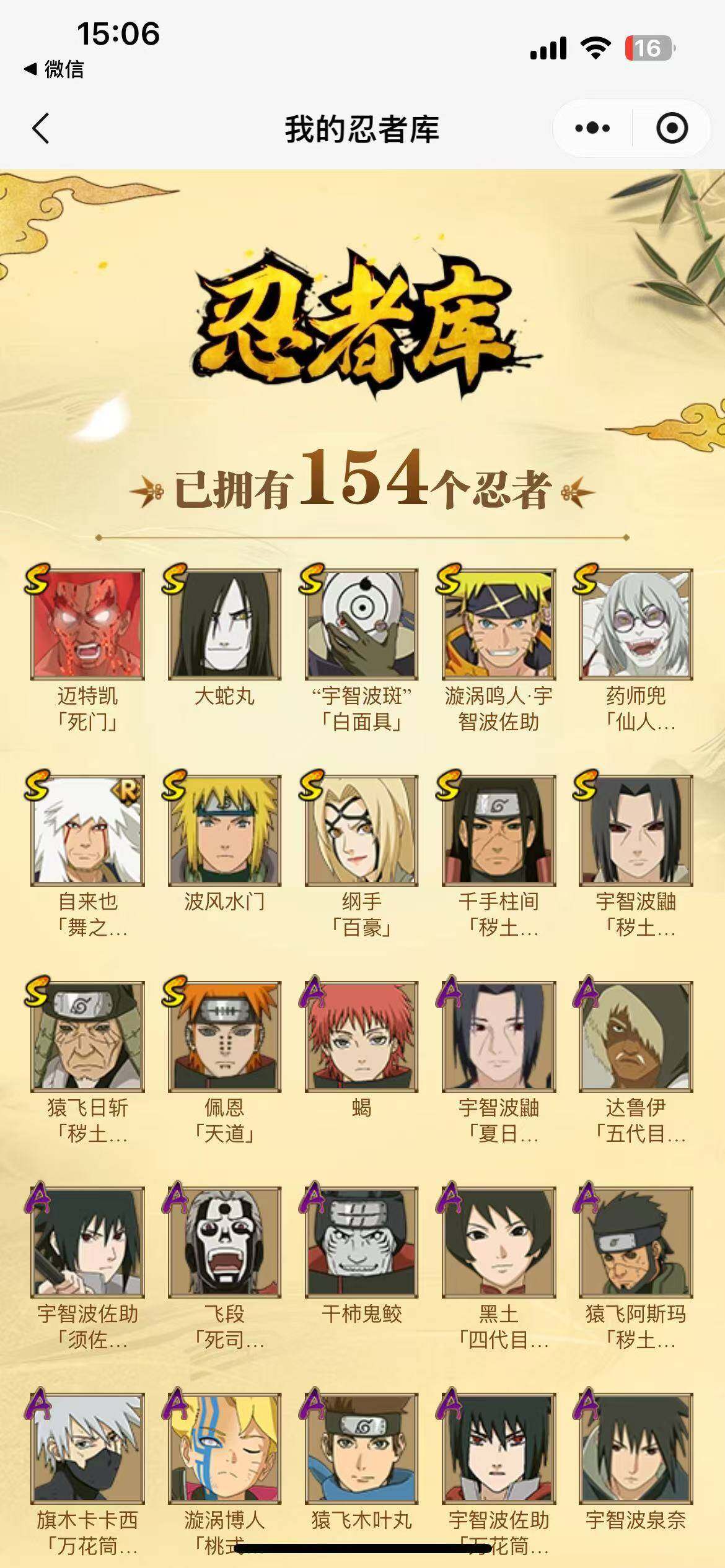Tap 佩恩「天道」ninja portrait

224,1037
